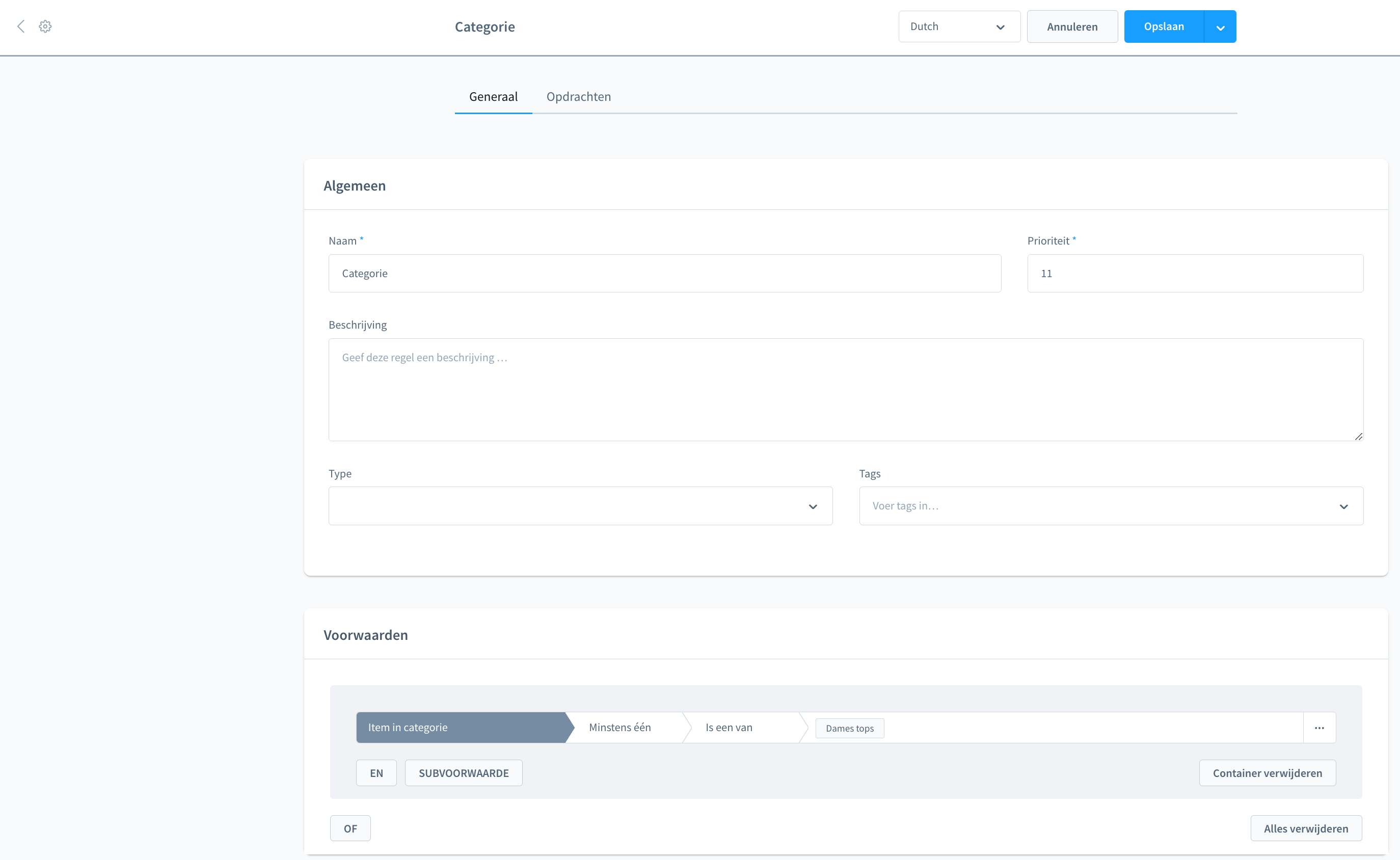Switch to the Opdrachten tab
The width and height of the screenshot is (1400, 860).
578,97
